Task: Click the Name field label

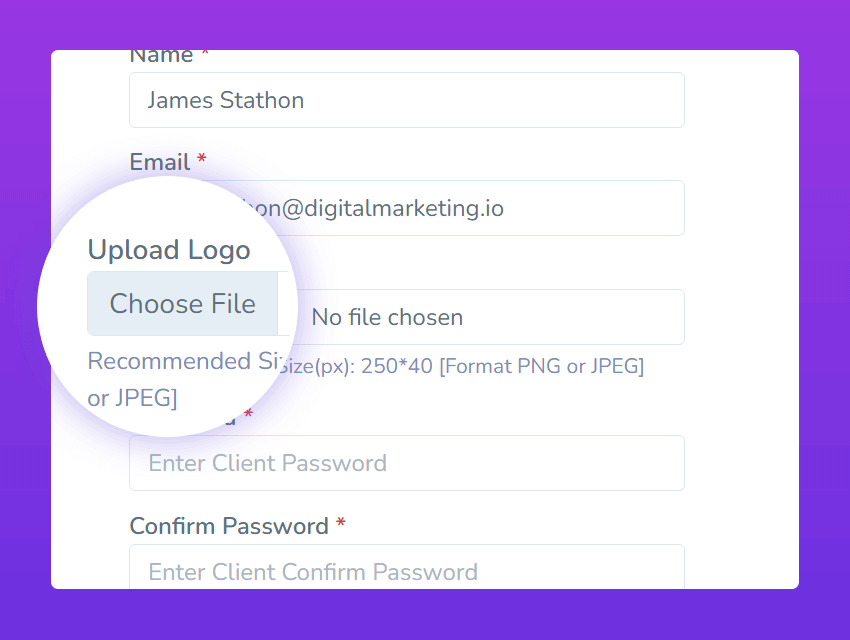Action: [x=161, y=56]
